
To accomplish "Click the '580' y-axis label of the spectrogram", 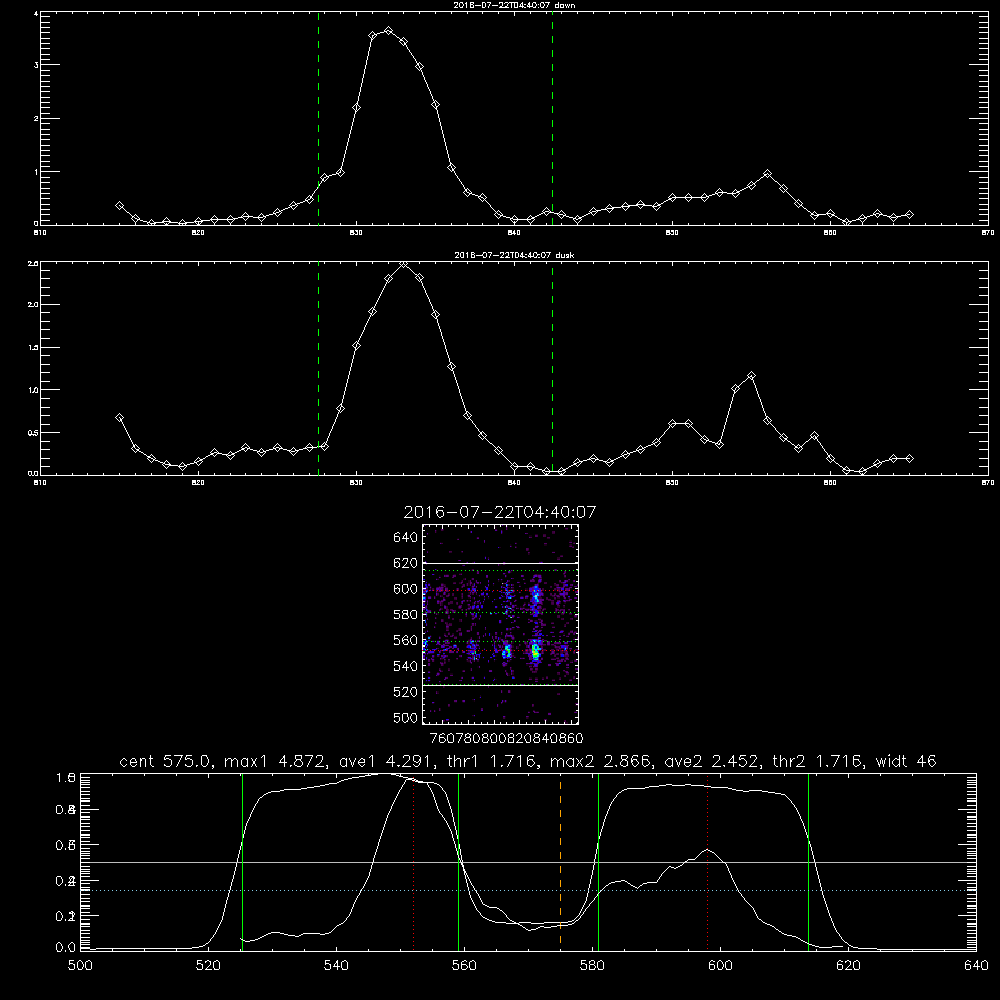I will tap(406, 615).
